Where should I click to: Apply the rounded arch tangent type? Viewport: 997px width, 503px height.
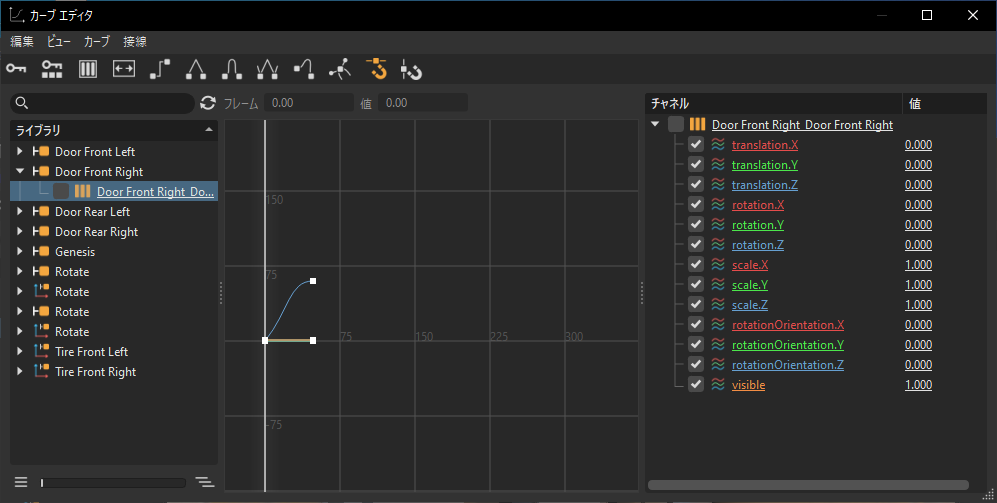(231, 69)
